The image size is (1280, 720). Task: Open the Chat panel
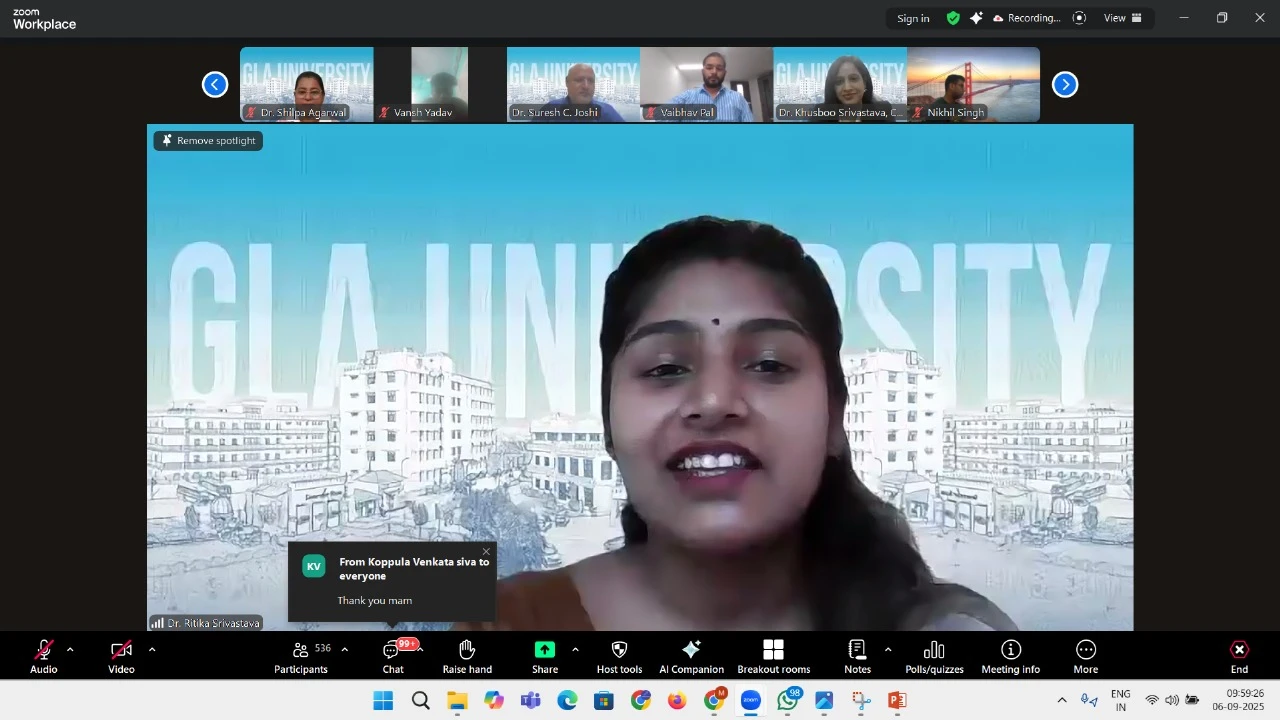pyautogui.click(x=393, y=657)
